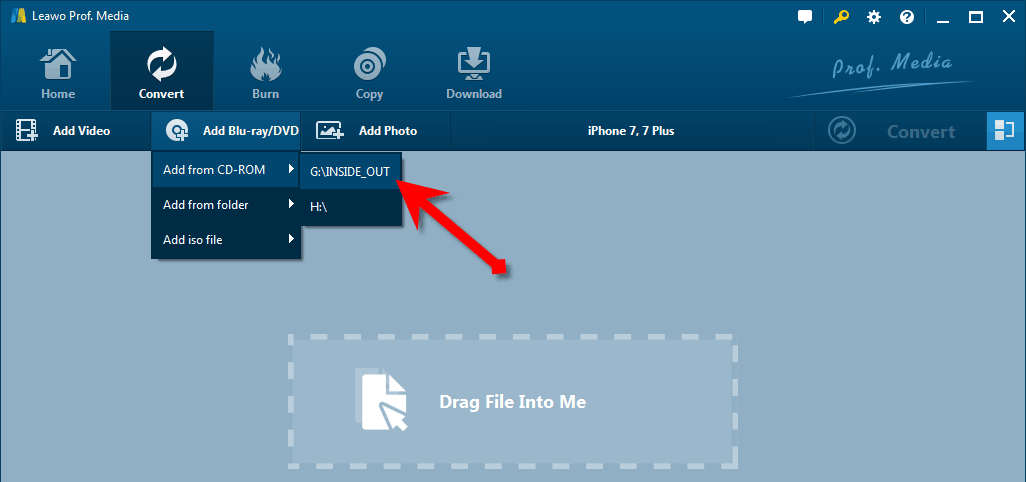Open the Burn module
Screen dimensions: 1026x482
pyautogui.click(x=265, y=73)
